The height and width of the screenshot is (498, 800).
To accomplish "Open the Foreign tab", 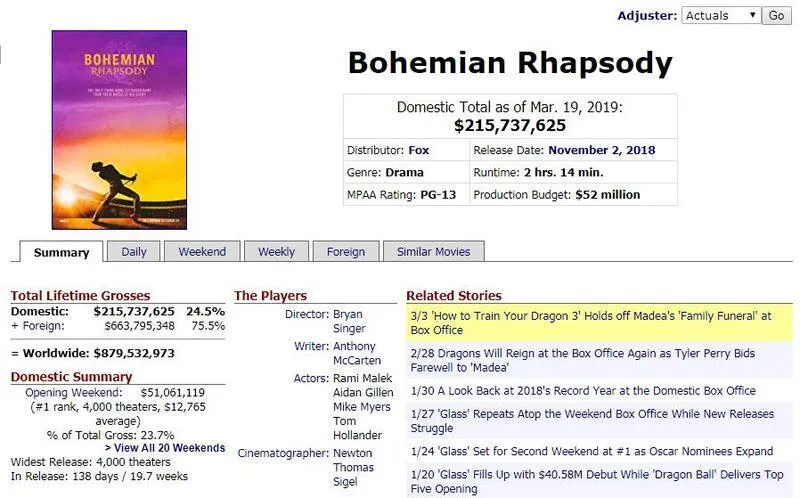I will click(x=346, y=252).
